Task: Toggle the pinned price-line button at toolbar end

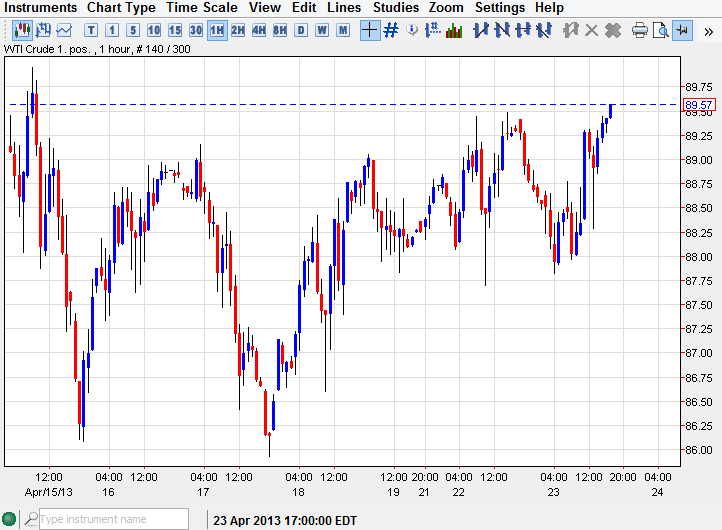Action: click(x=683, y=30)
